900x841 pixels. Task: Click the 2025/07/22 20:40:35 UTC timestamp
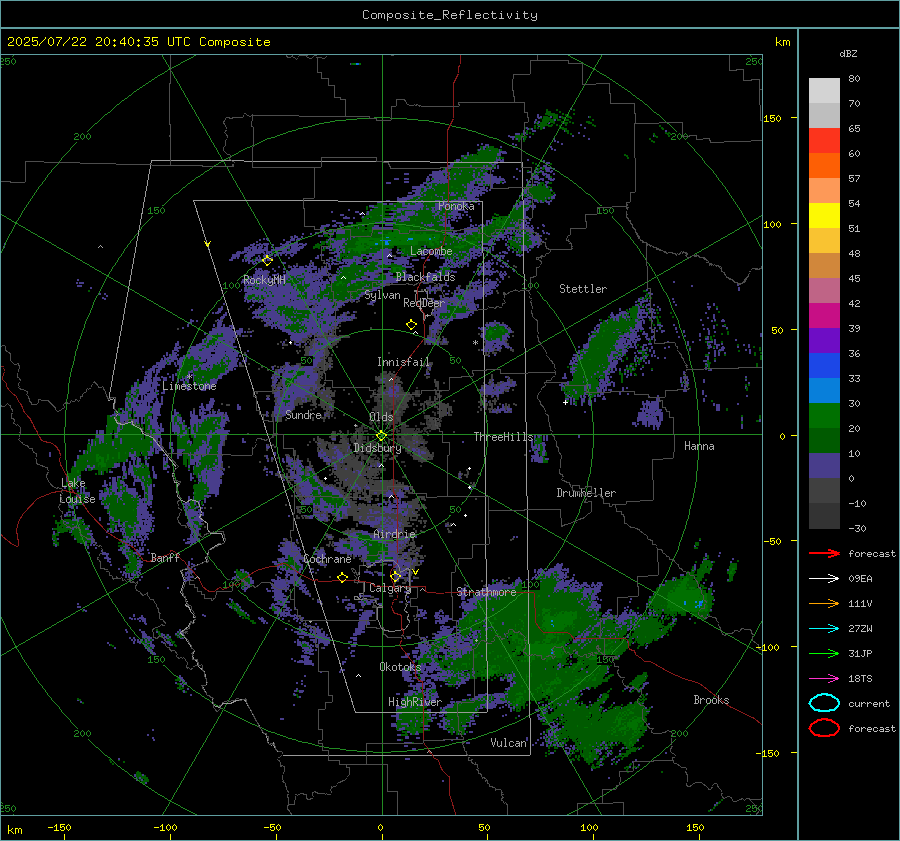point(138,42)
